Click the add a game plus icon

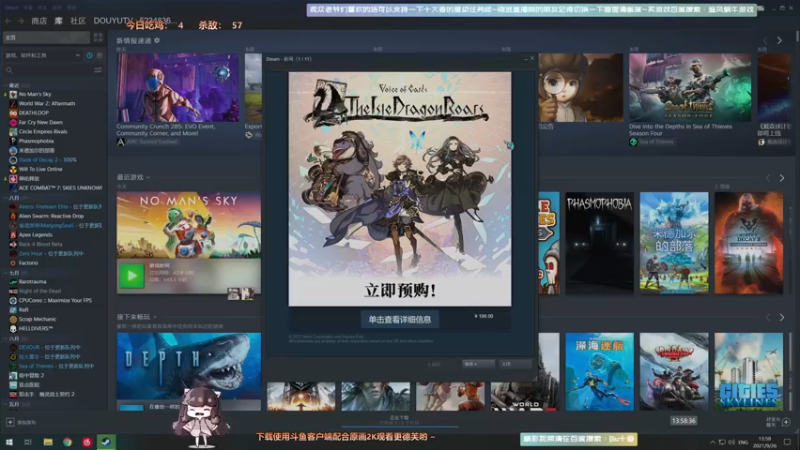[10, 422]
